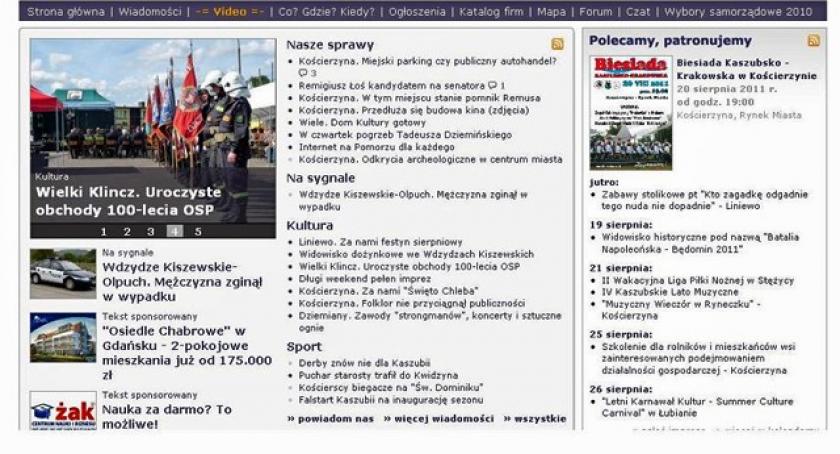This screenshot has width=840, height=454.
Task: Switch slideshow to slide 5
Action: tap(198, 232)
